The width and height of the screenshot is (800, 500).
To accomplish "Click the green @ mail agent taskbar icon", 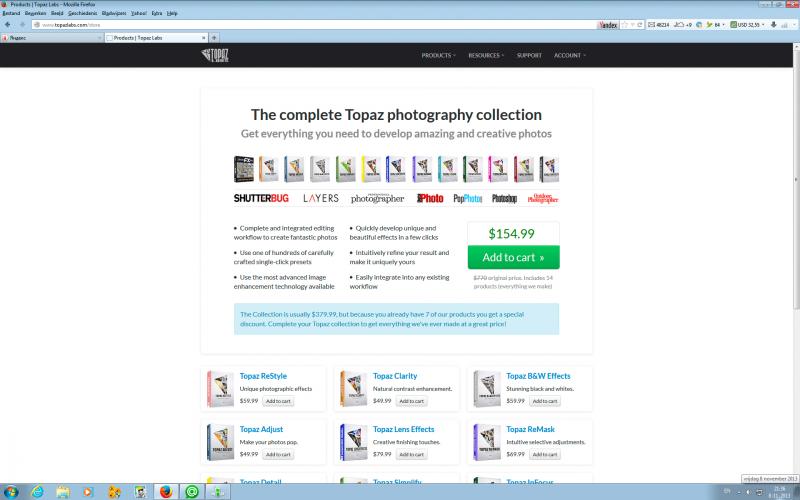I will click(x=192, y=492).
